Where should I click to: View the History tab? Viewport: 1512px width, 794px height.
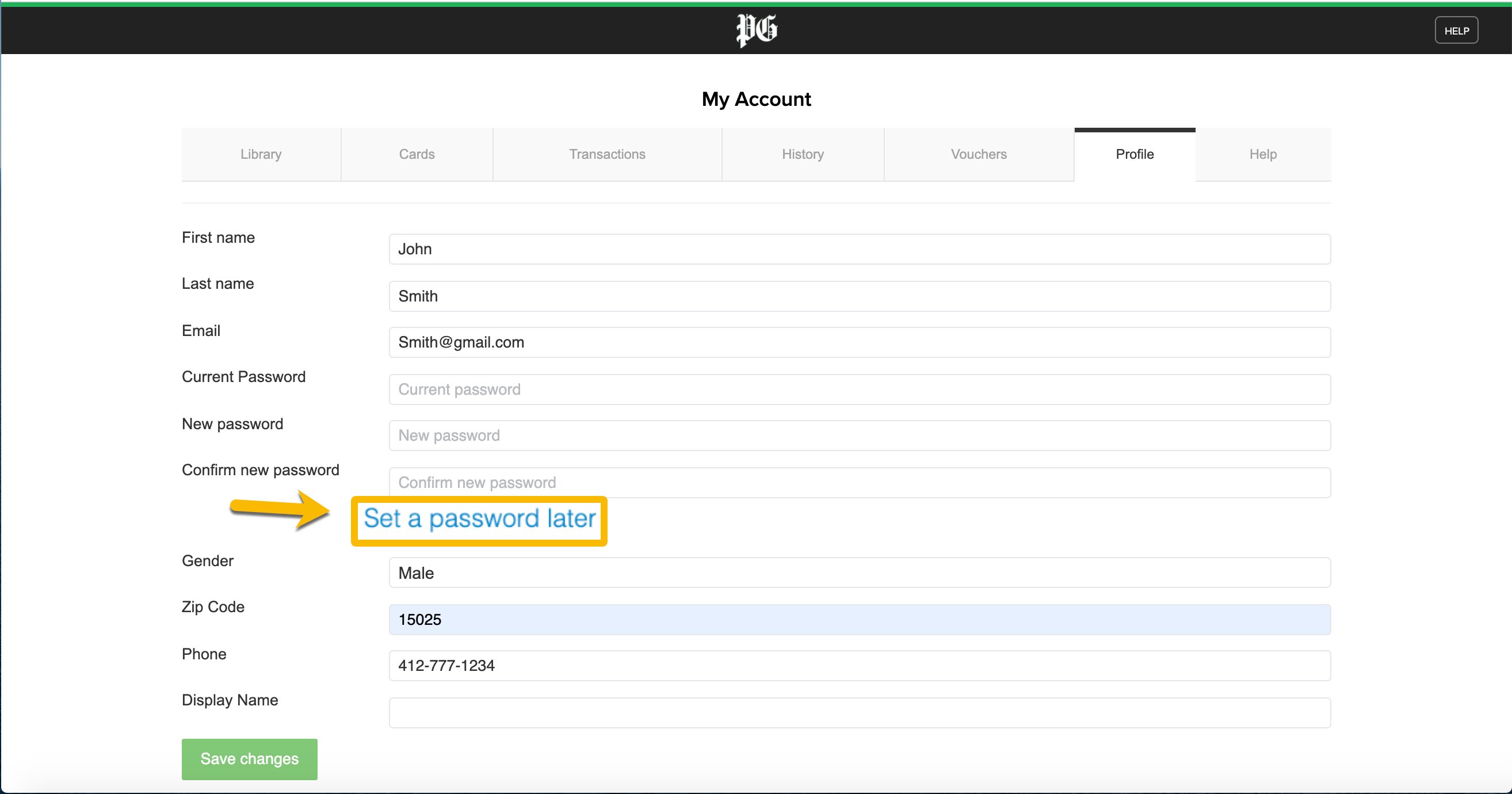coord(803,154)
